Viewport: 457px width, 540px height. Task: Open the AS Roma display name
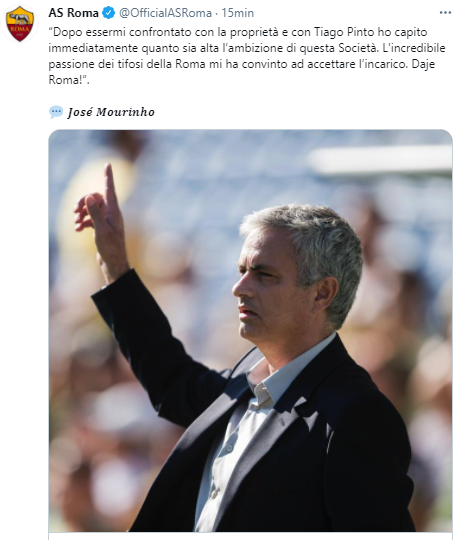[x=73, y=13]
